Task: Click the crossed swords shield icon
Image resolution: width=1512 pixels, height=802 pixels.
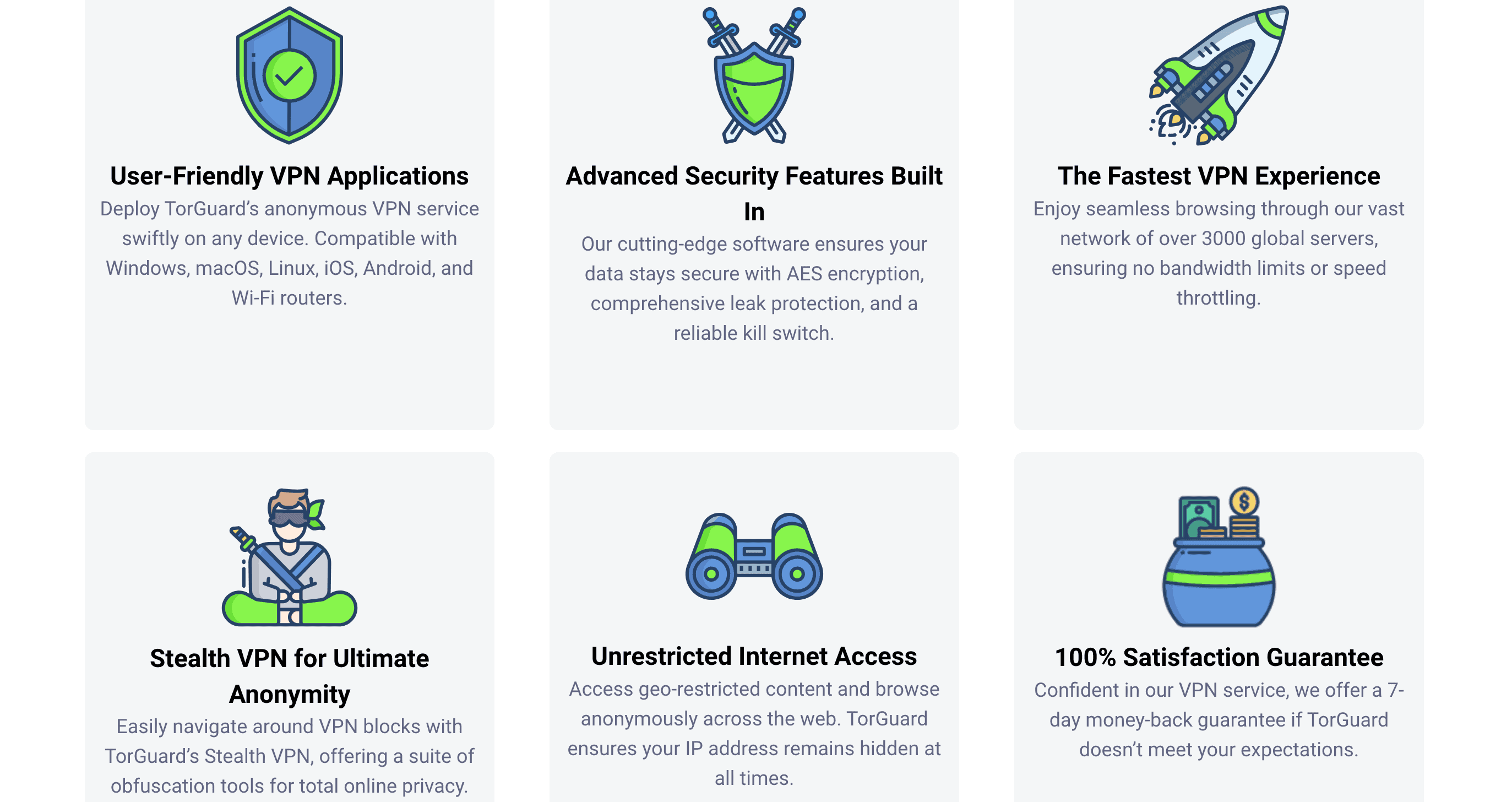Action: 754,75
